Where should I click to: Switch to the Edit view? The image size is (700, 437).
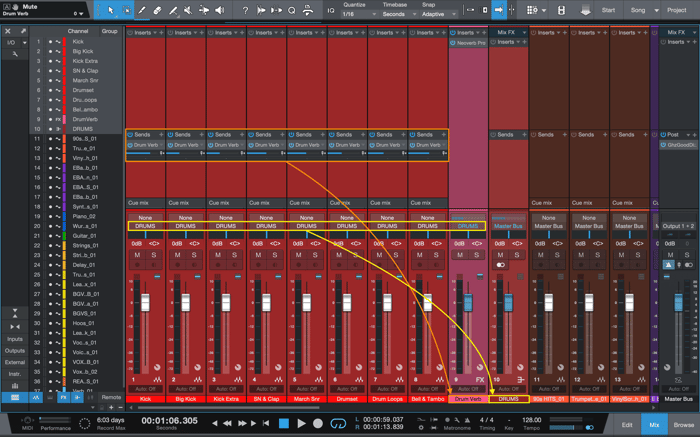coord(627,425)
